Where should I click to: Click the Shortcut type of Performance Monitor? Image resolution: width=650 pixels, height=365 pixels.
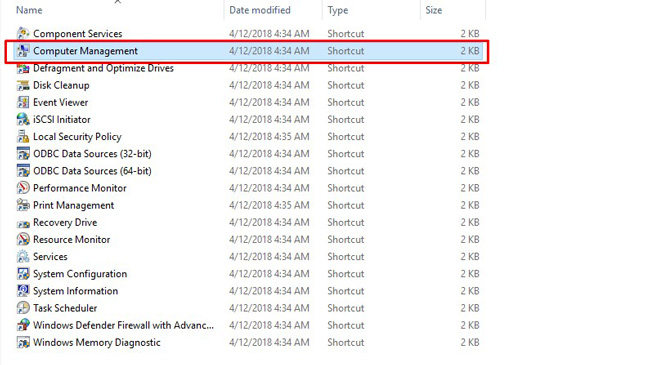346,188
